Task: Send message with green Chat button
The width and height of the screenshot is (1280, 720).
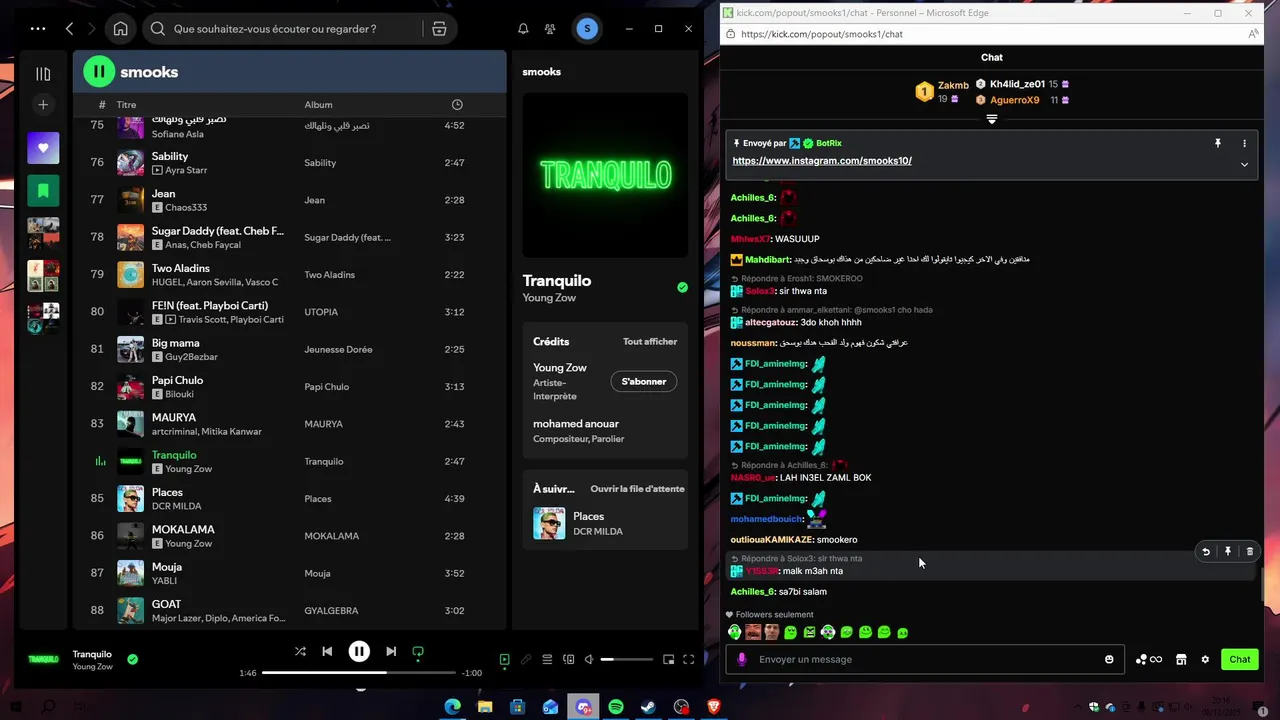Action: 1239,659
